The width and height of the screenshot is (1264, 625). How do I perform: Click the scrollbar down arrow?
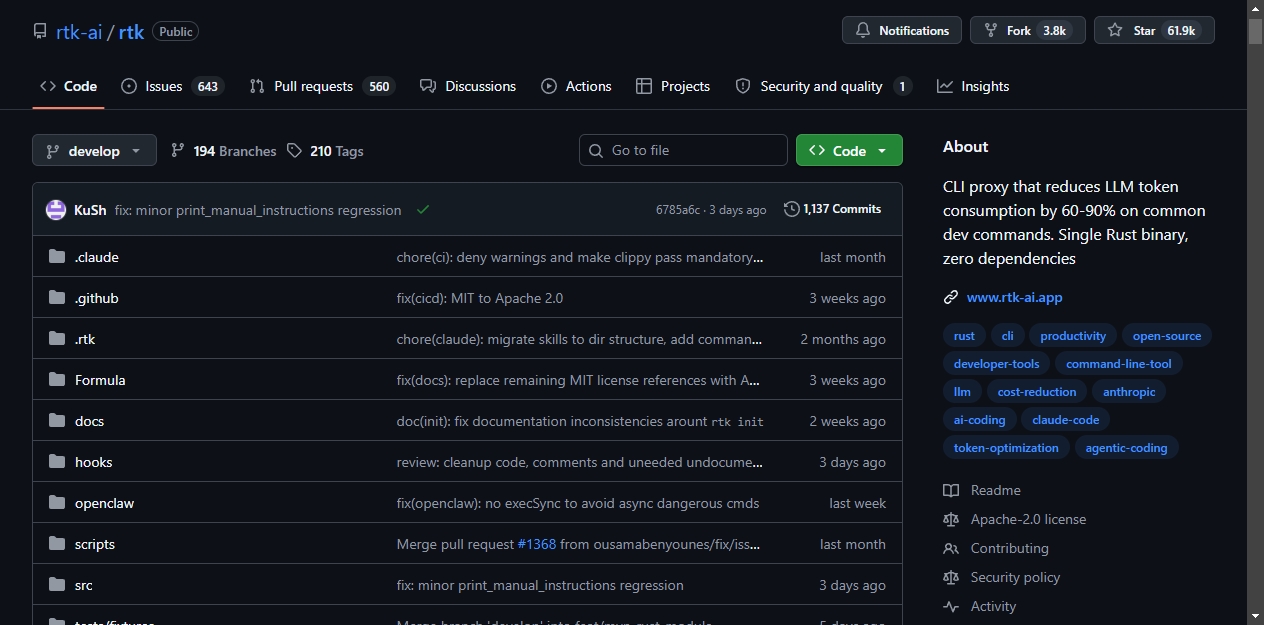coord(1255,616)
